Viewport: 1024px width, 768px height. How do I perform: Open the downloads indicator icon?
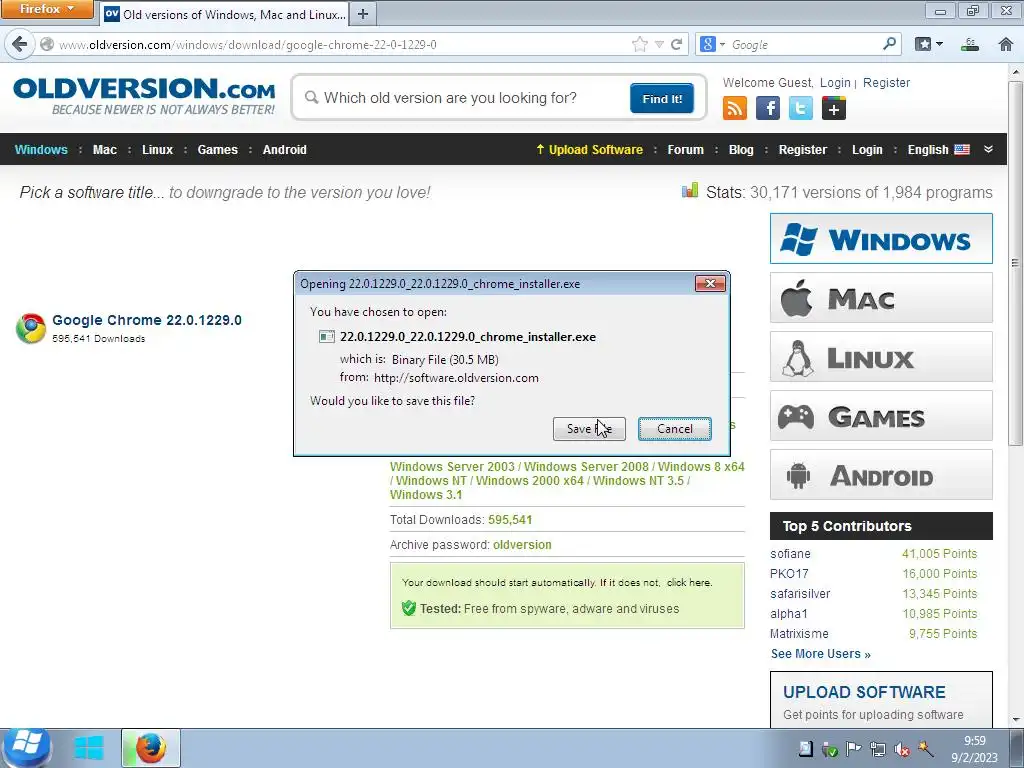[x=970, y=44]
